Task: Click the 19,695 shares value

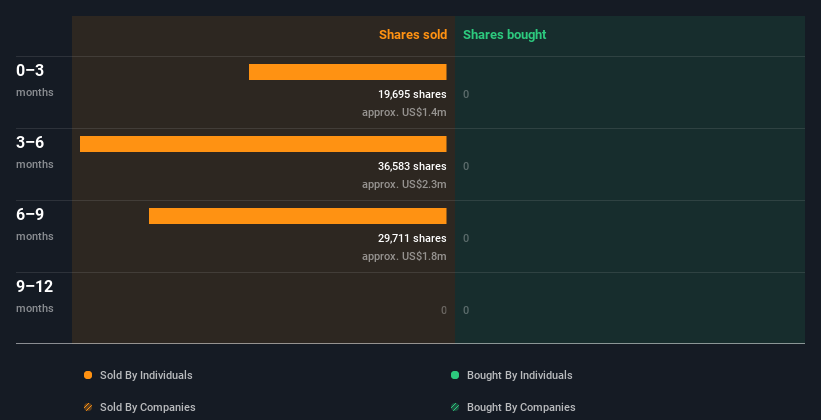Action: [x=412, y=94]
